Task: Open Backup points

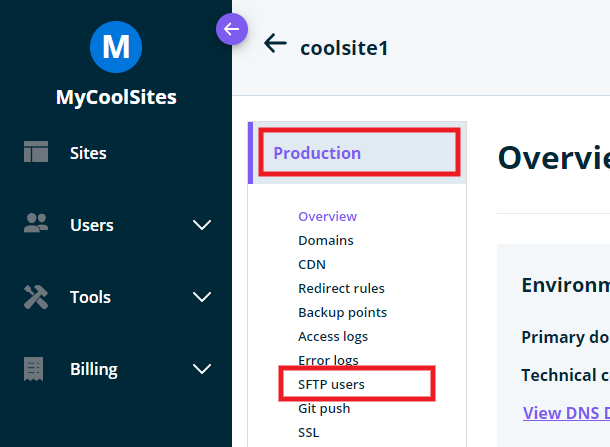Action: point(342,312)
